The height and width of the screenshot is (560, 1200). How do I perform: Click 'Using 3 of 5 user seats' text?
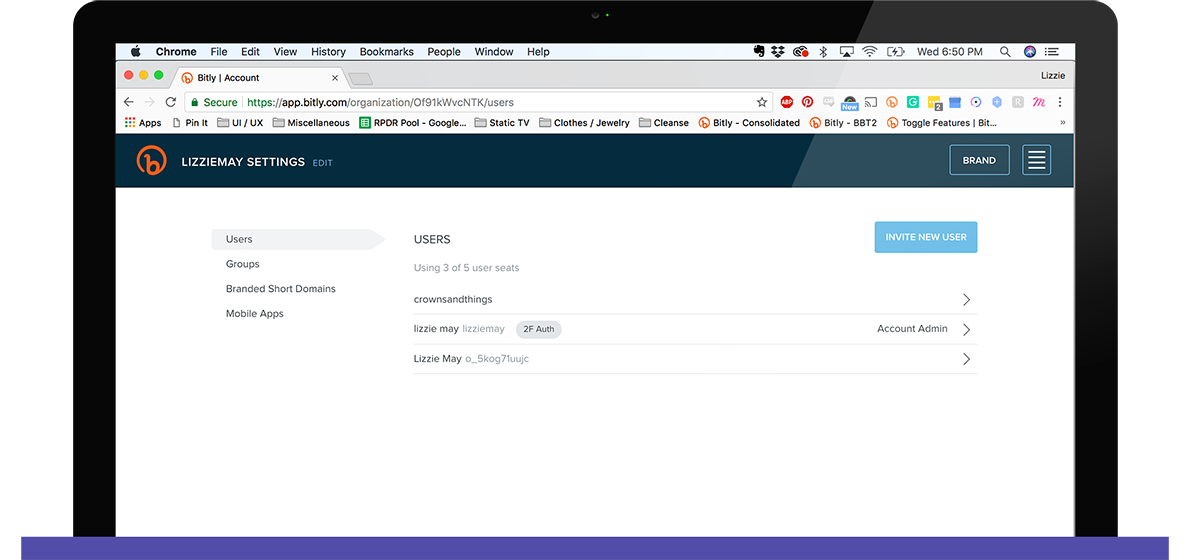coord(467,268)
